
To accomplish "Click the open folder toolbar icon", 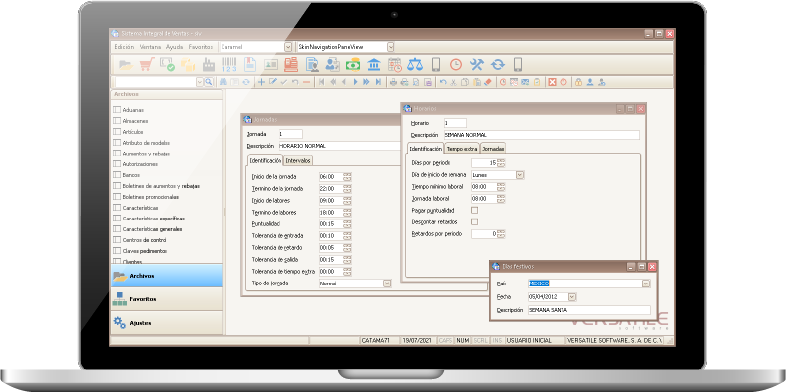I will (126, 65).
